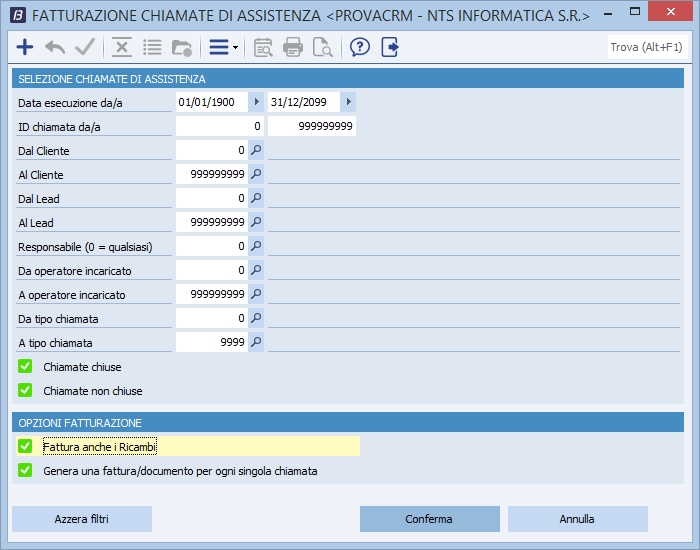Viewport: 700px width, 550px height.
Task: Click the exit door icon in toolbar
Action: (390, 47)
